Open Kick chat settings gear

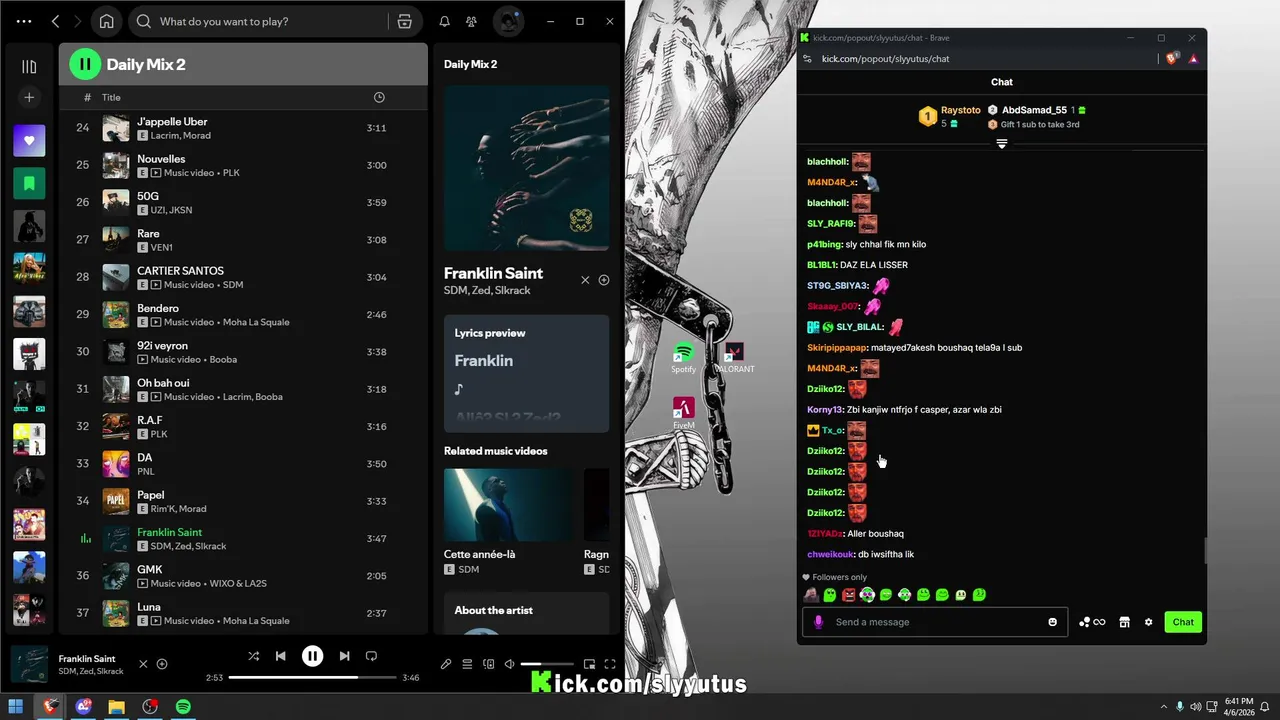pos(1148,622)
